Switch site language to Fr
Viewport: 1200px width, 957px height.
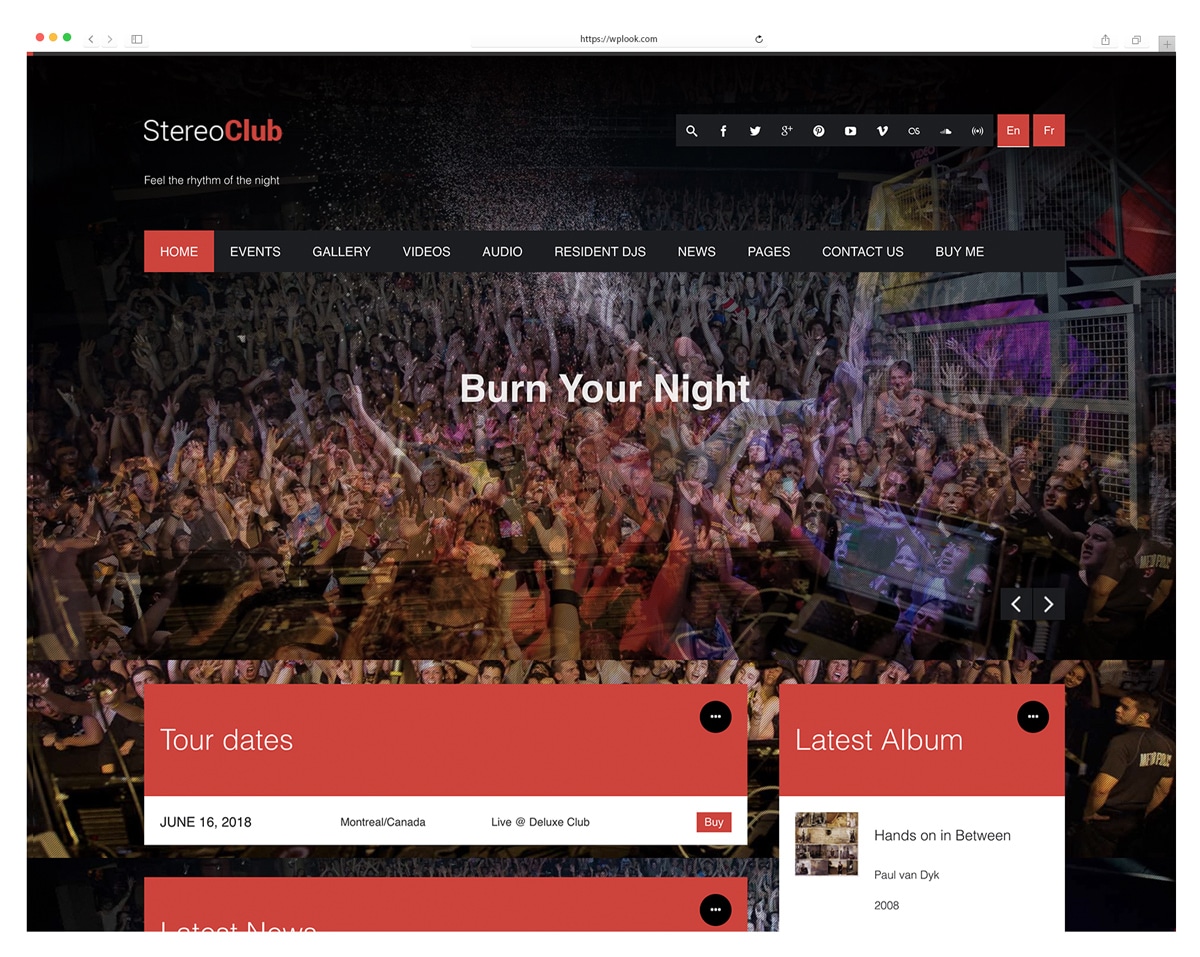pyautogui.click(x=1049, y=131)
